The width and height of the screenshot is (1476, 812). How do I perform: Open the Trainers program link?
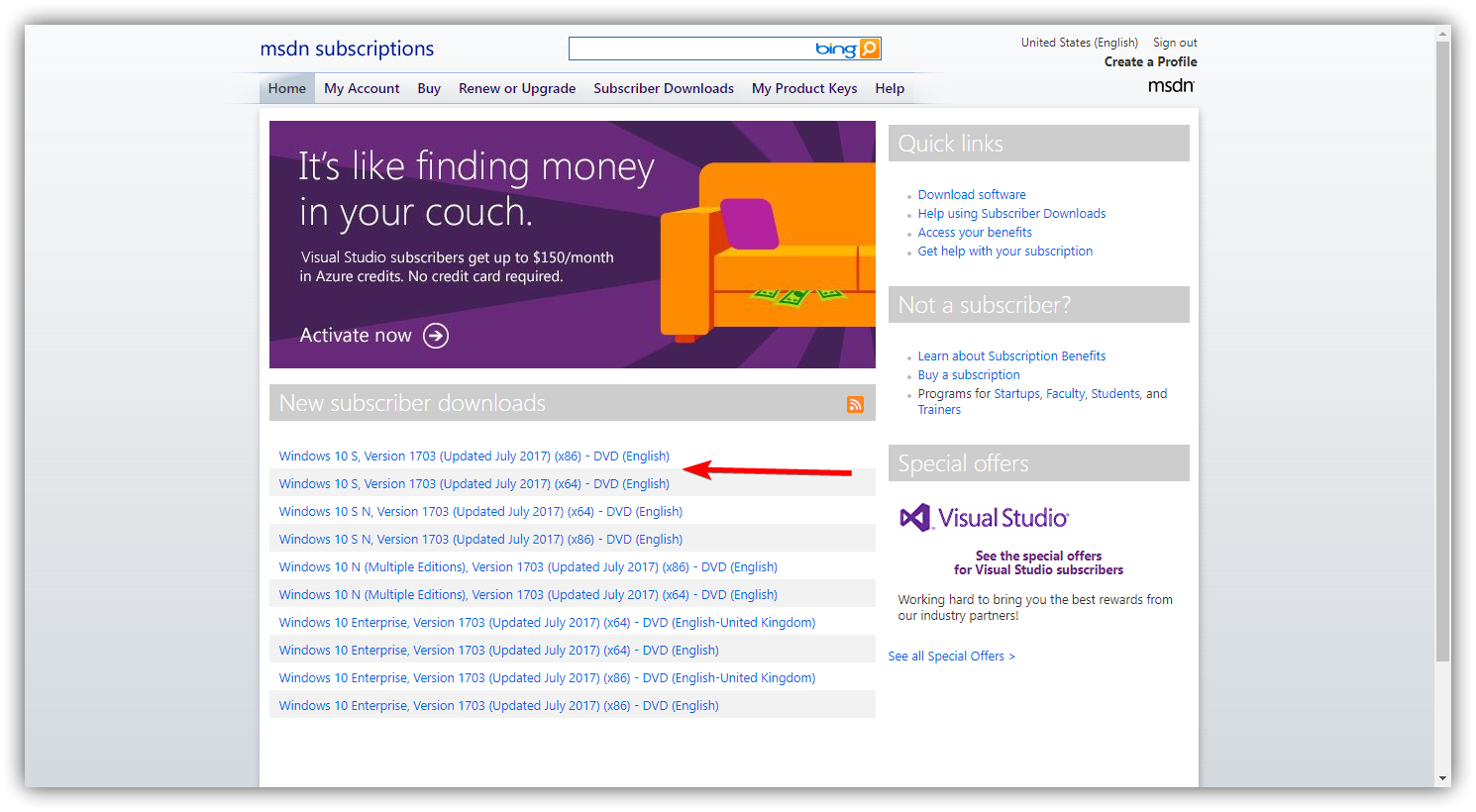[939, 410]
